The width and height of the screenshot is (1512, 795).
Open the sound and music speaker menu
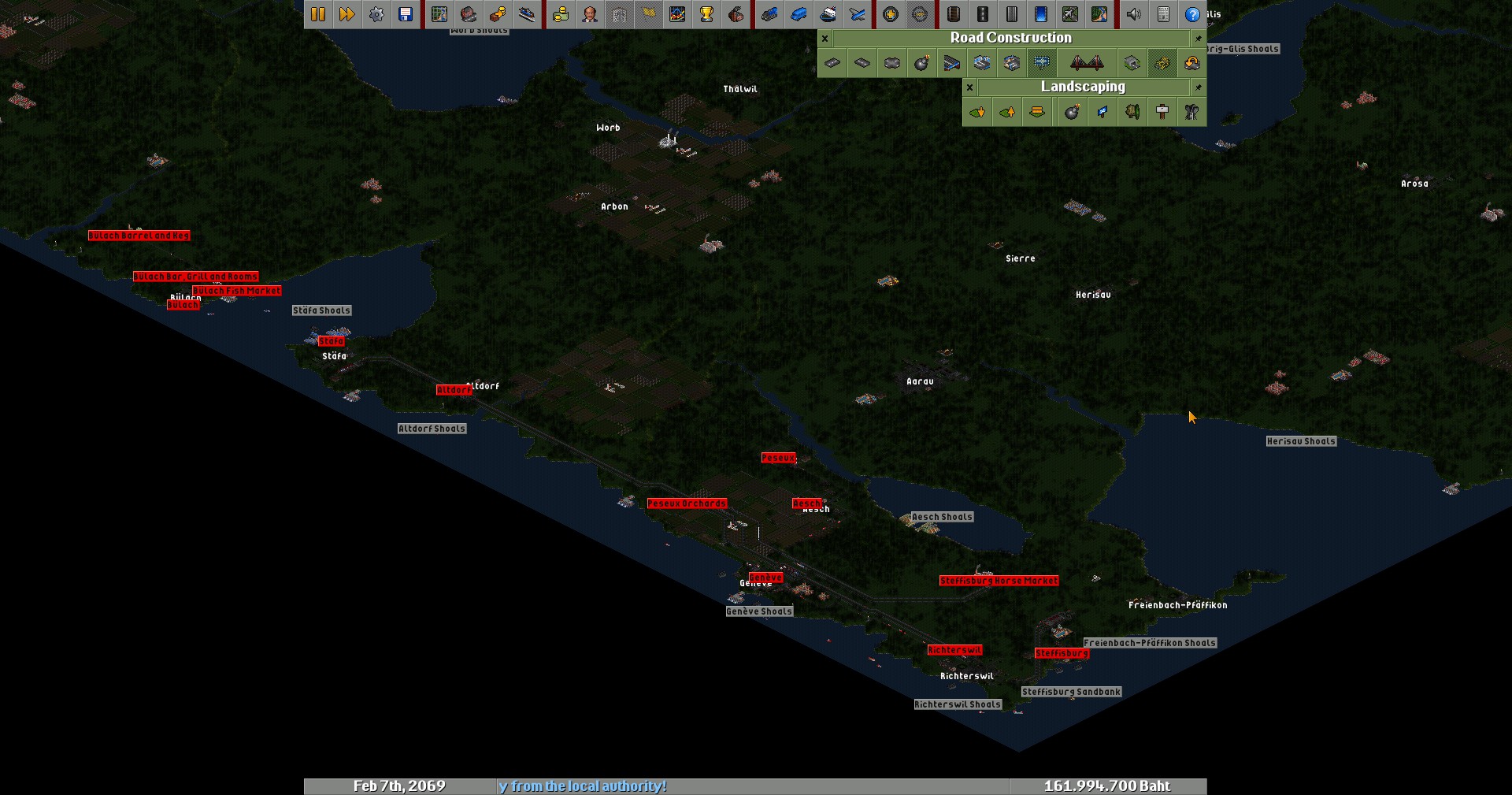[x=1134, y=14]
